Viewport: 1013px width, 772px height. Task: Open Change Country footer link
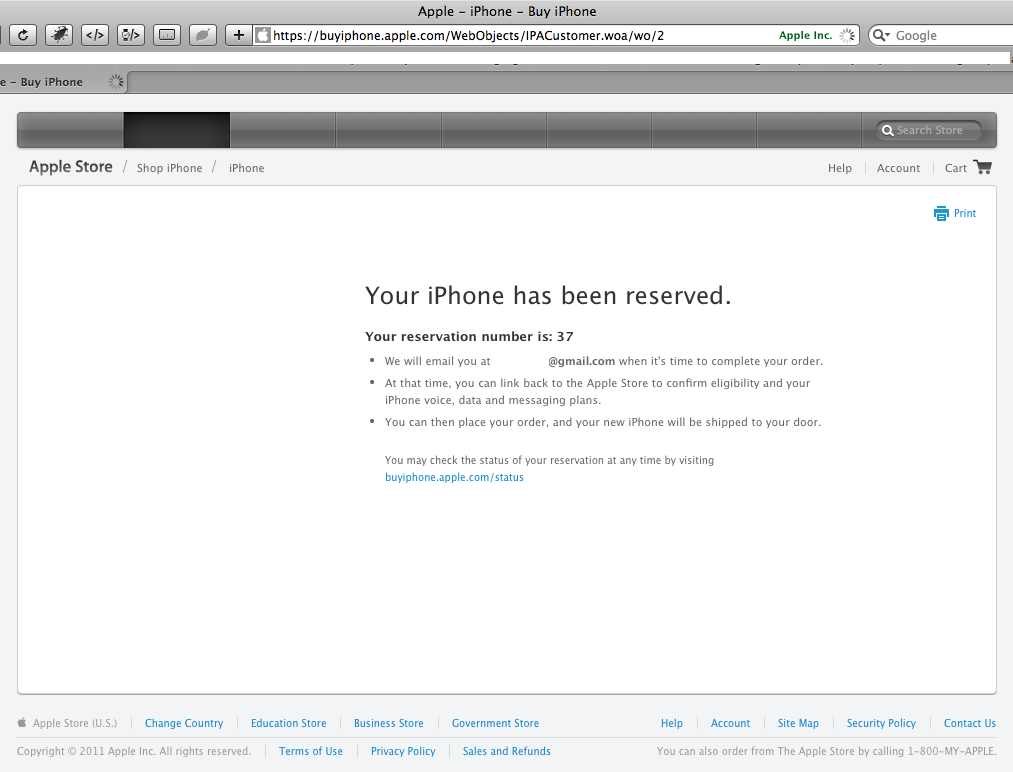(183, 723)
